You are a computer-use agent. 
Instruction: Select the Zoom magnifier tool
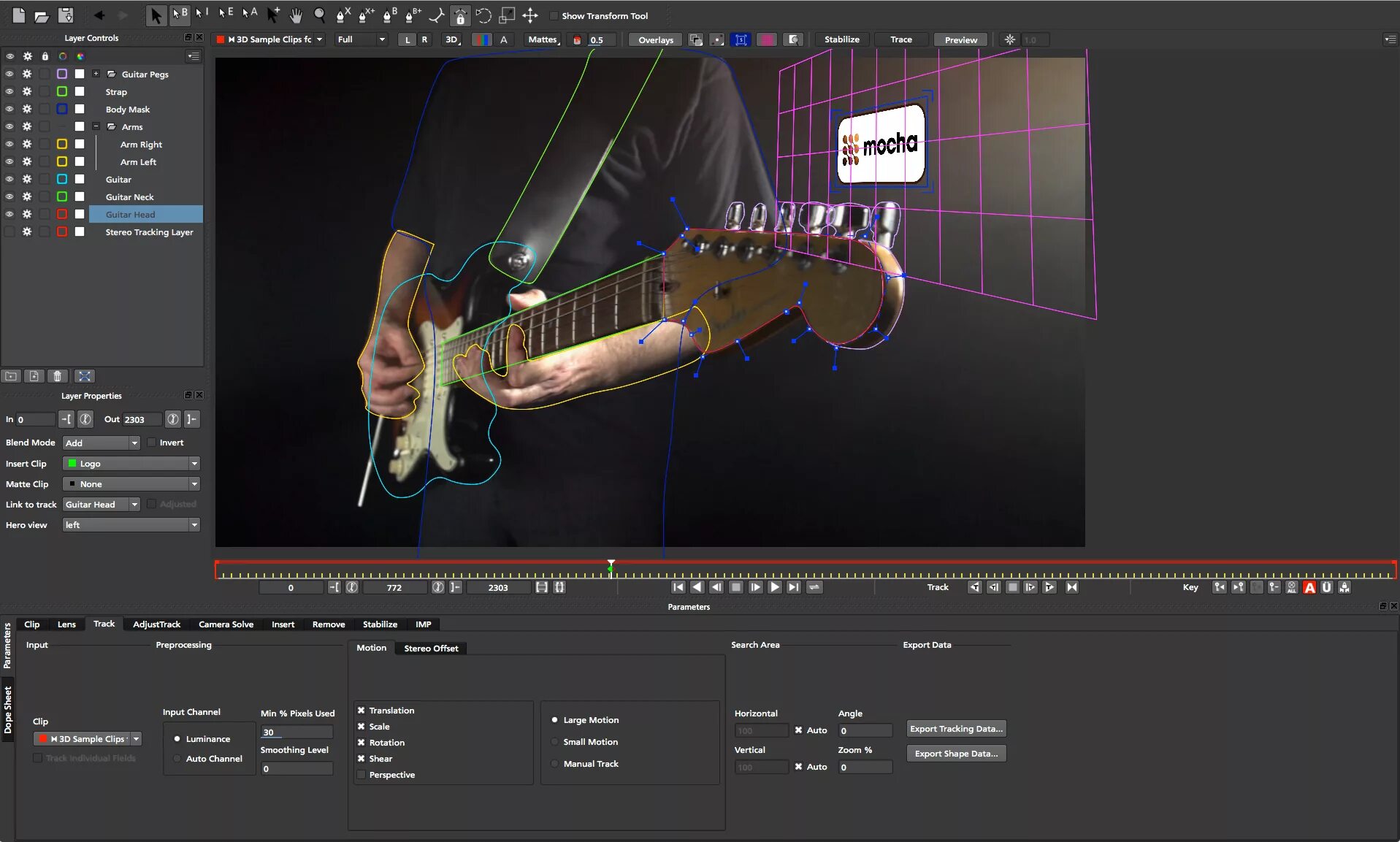[x=319, y=15]
